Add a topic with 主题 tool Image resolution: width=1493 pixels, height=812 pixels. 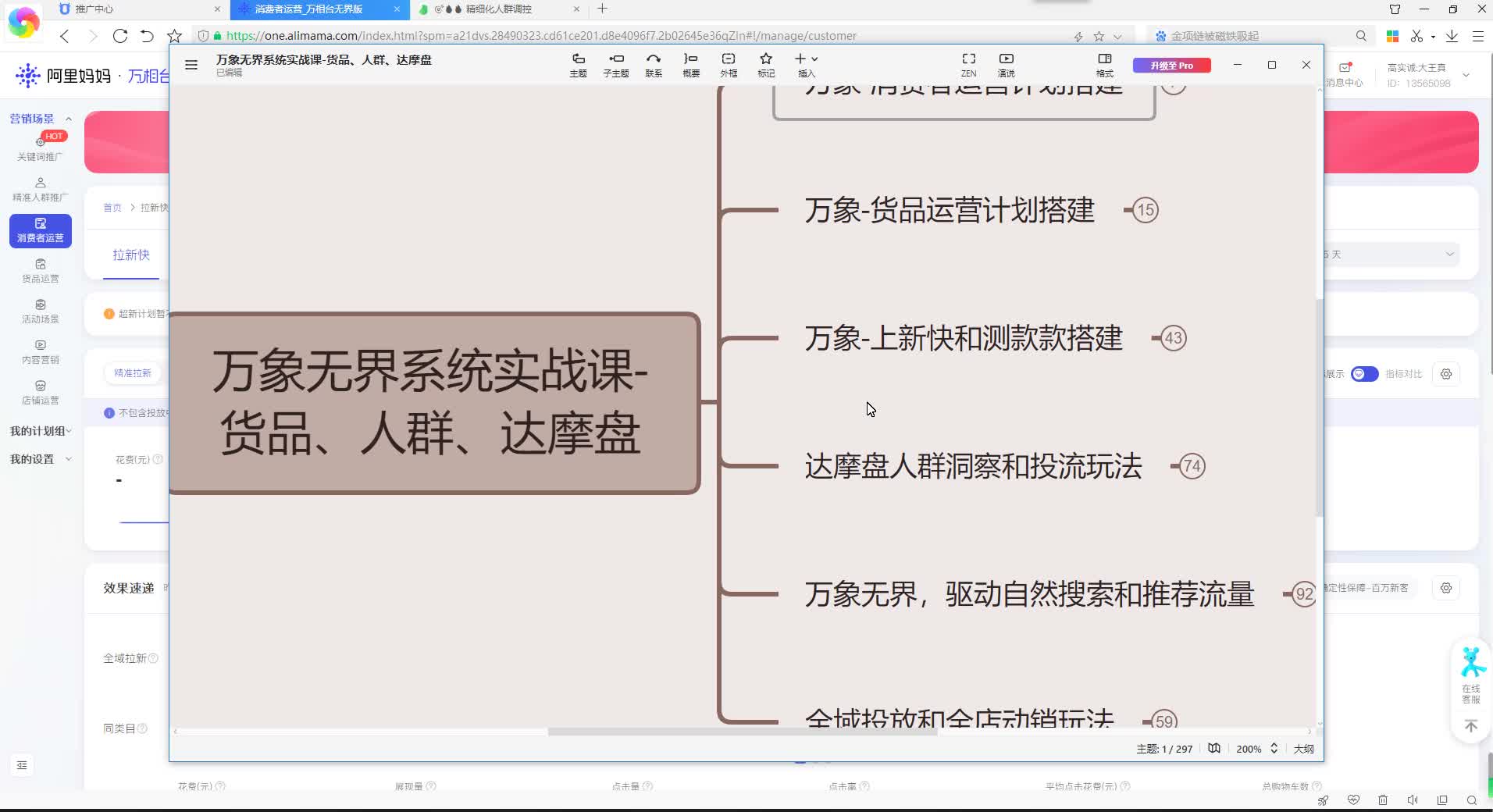[578, 65]
